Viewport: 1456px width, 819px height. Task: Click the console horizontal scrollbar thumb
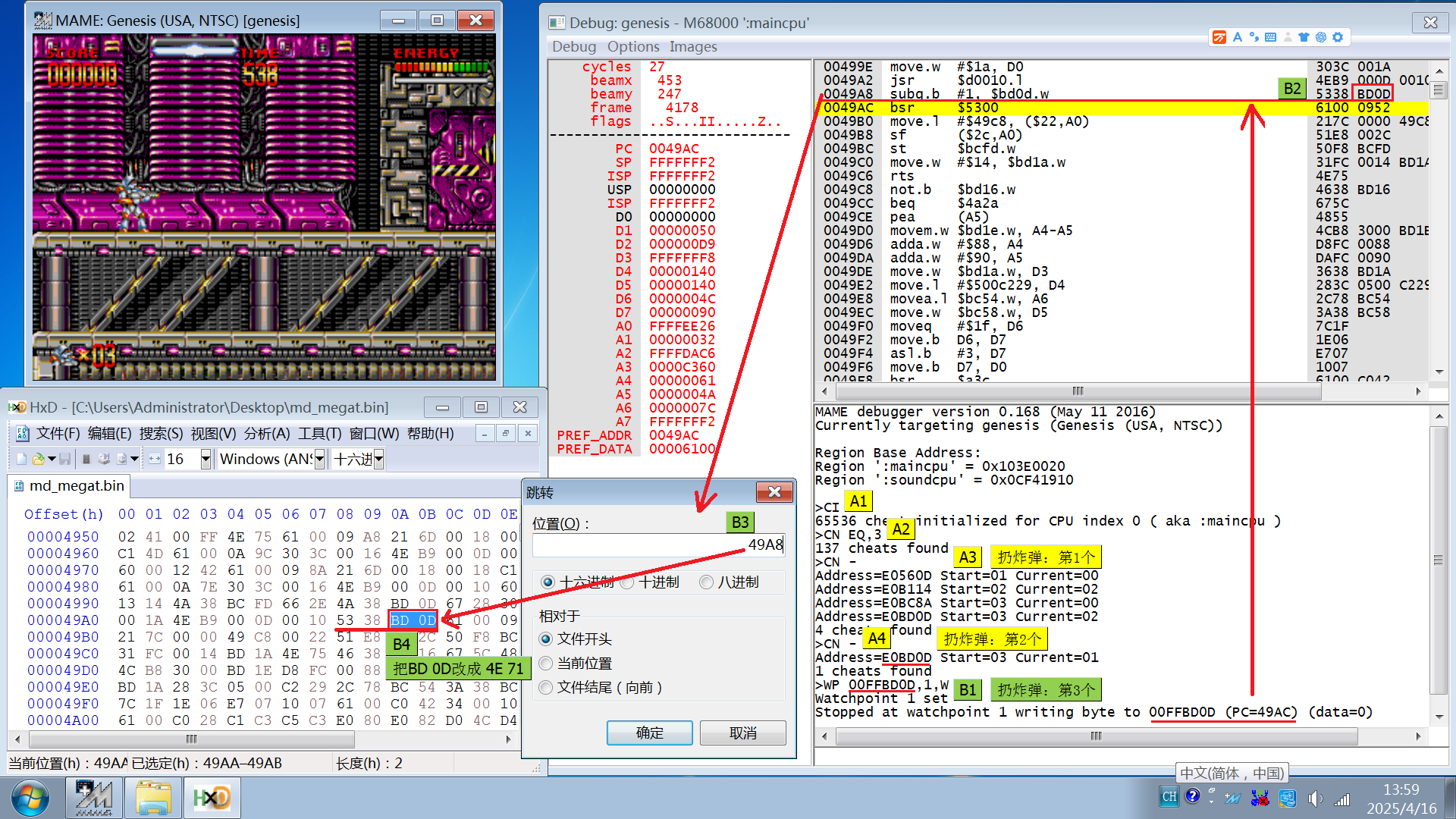click(x=1096, y=736)
